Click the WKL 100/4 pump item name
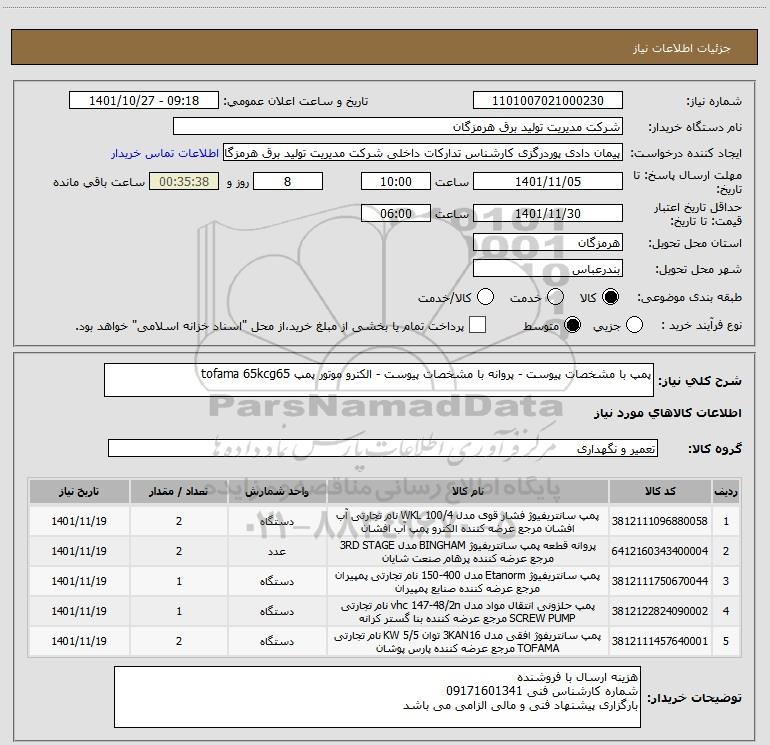Screen dimensions: 770x745 [468, 522]
